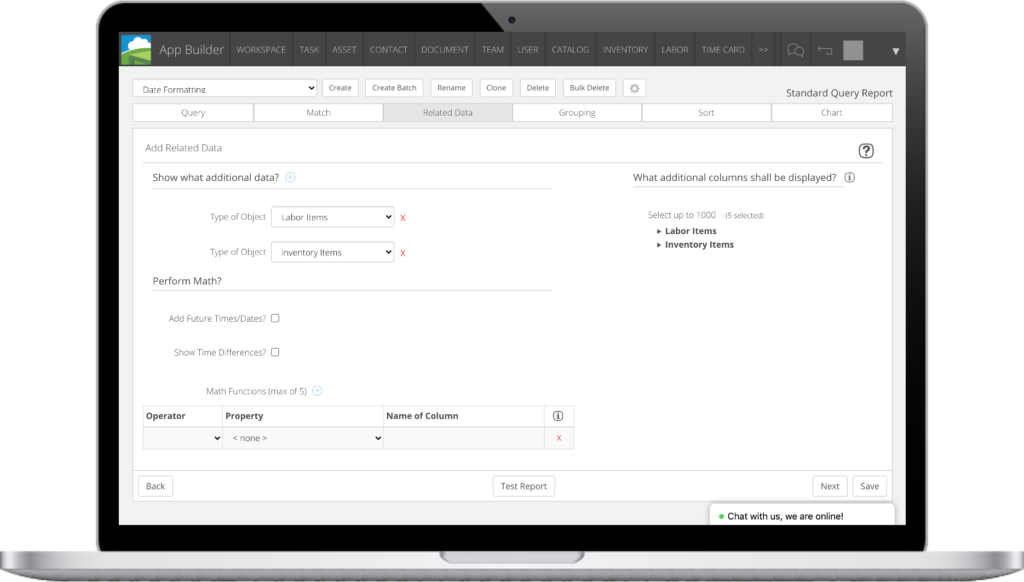Click the App Builder cloud logo

[136, 50]
